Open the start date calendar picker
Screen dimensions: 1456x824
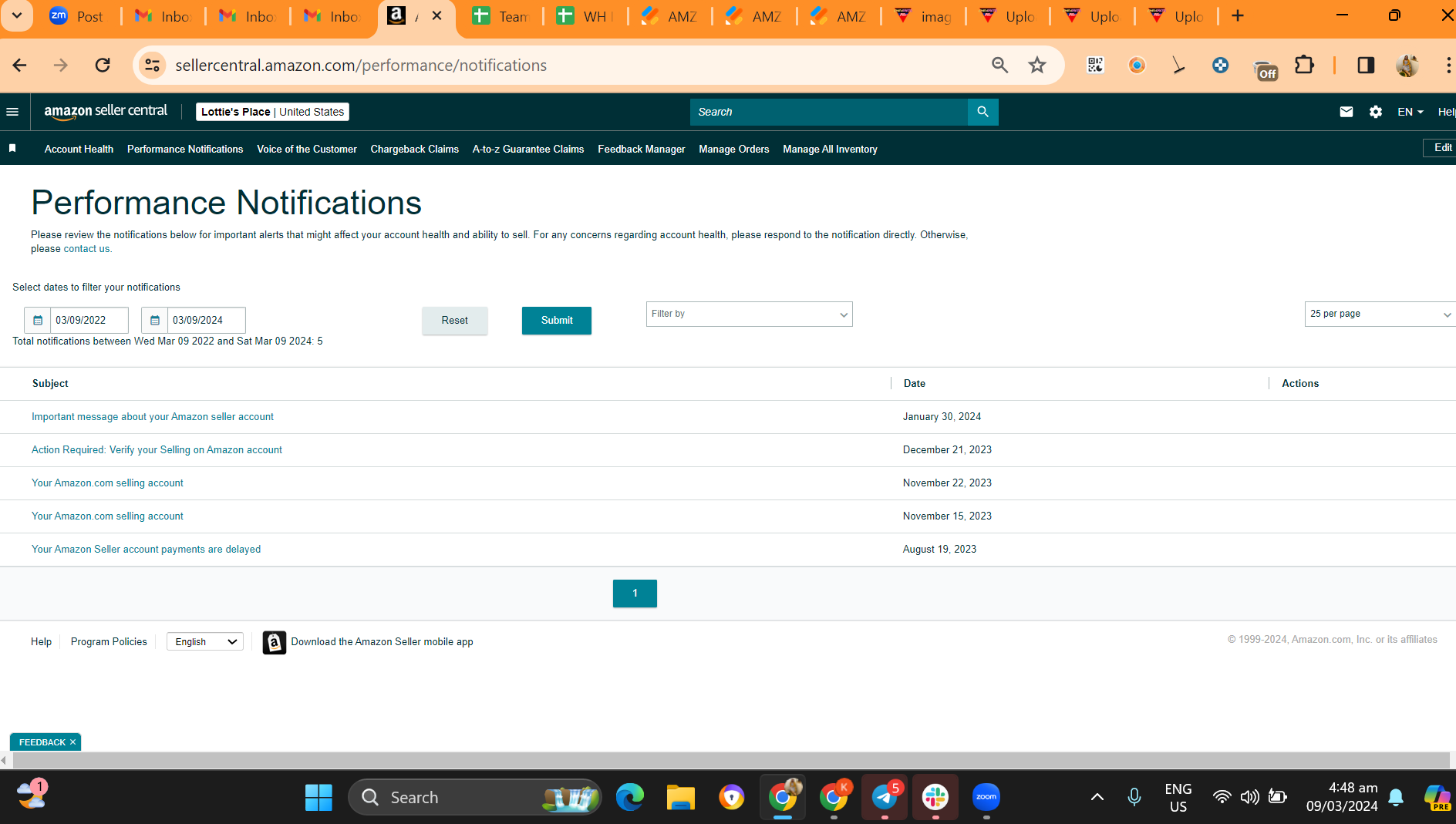point(38,320)
